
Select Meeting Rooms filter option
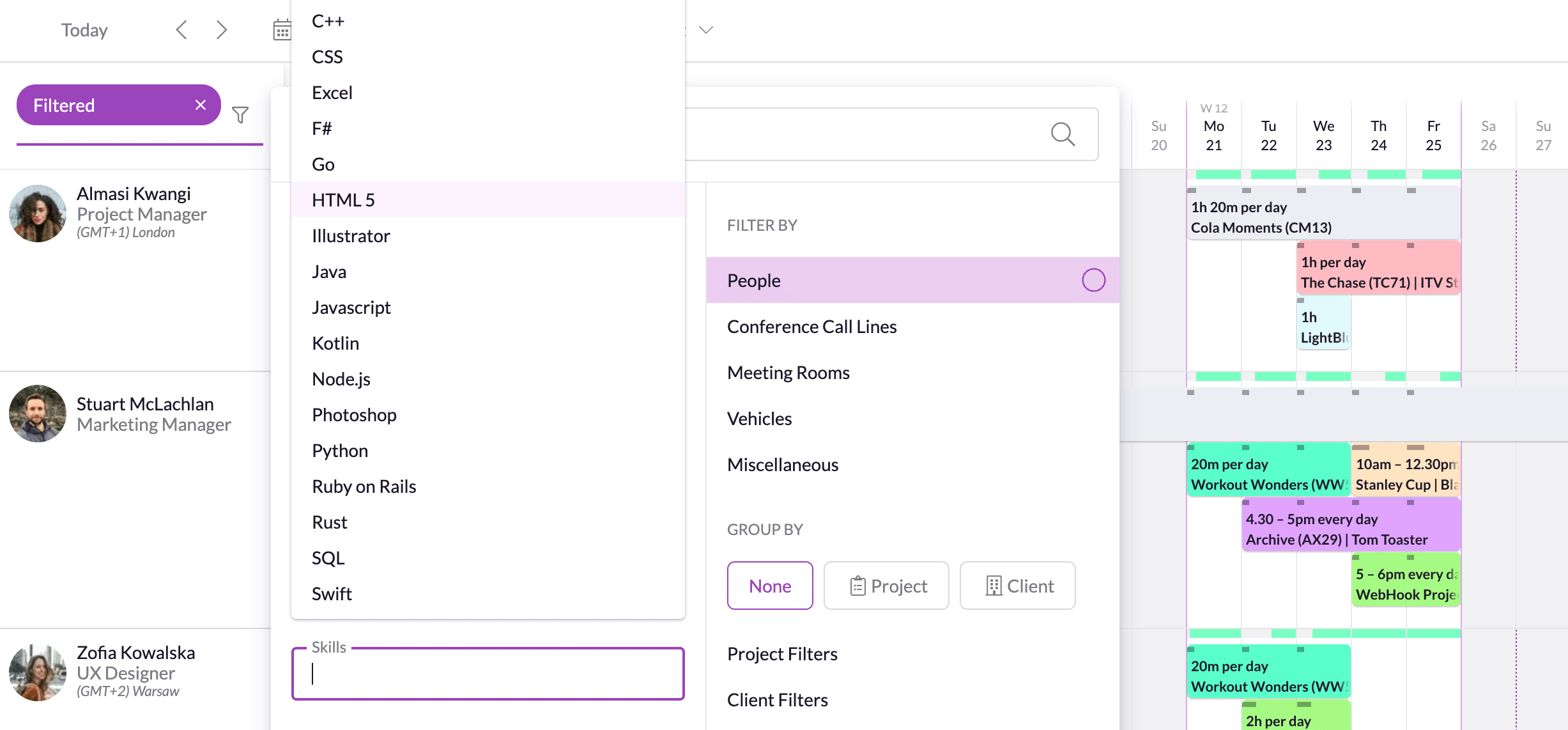788,372
